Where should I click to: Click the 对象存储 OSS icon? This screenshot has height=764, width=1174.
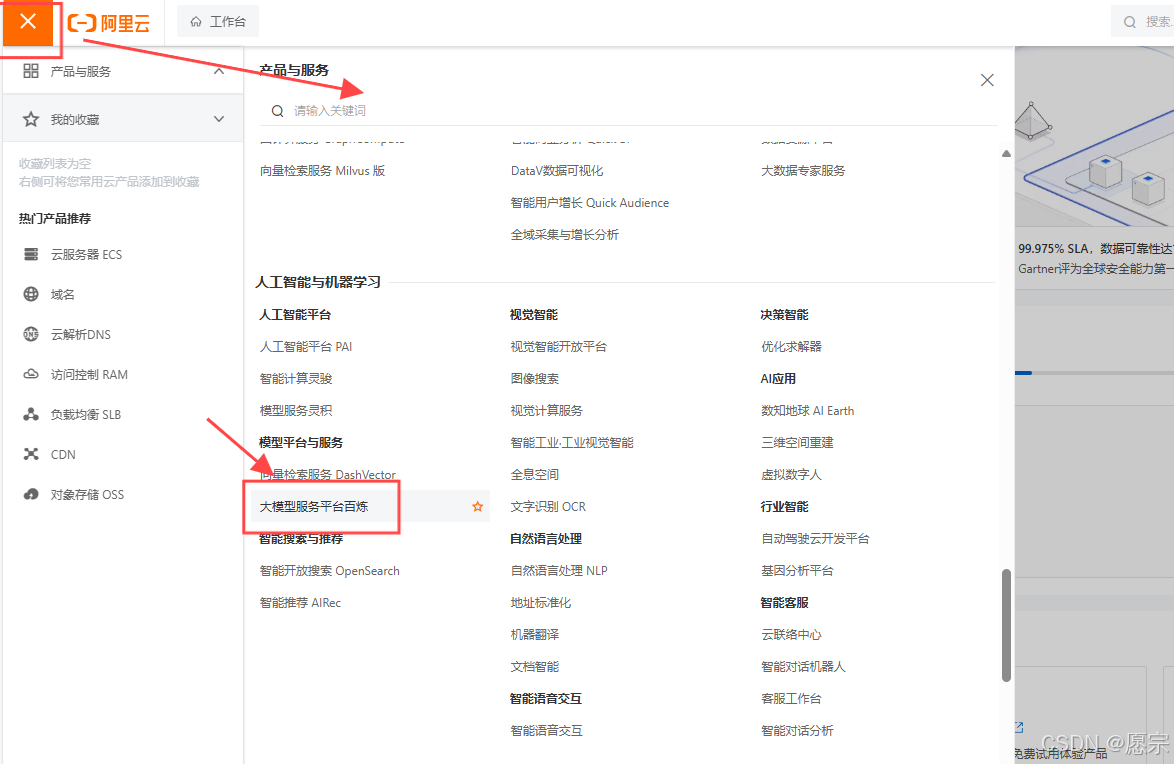[x=31, y=494]
